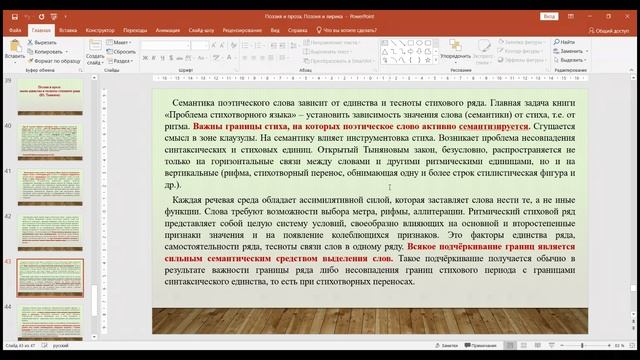Click Создать слайд new slide icon
The height and width of the screenshot is (360, 640).
click(95, 45)
